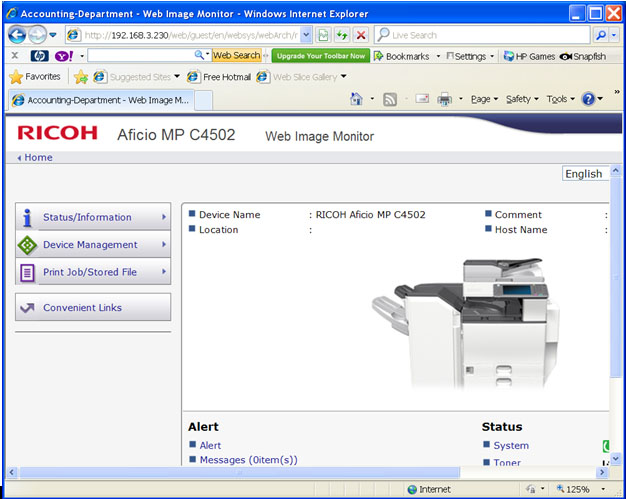Click scroll up arrow on vertical scrollbar
This screenshot has height=499, width=626.
[x=615, y=170]
